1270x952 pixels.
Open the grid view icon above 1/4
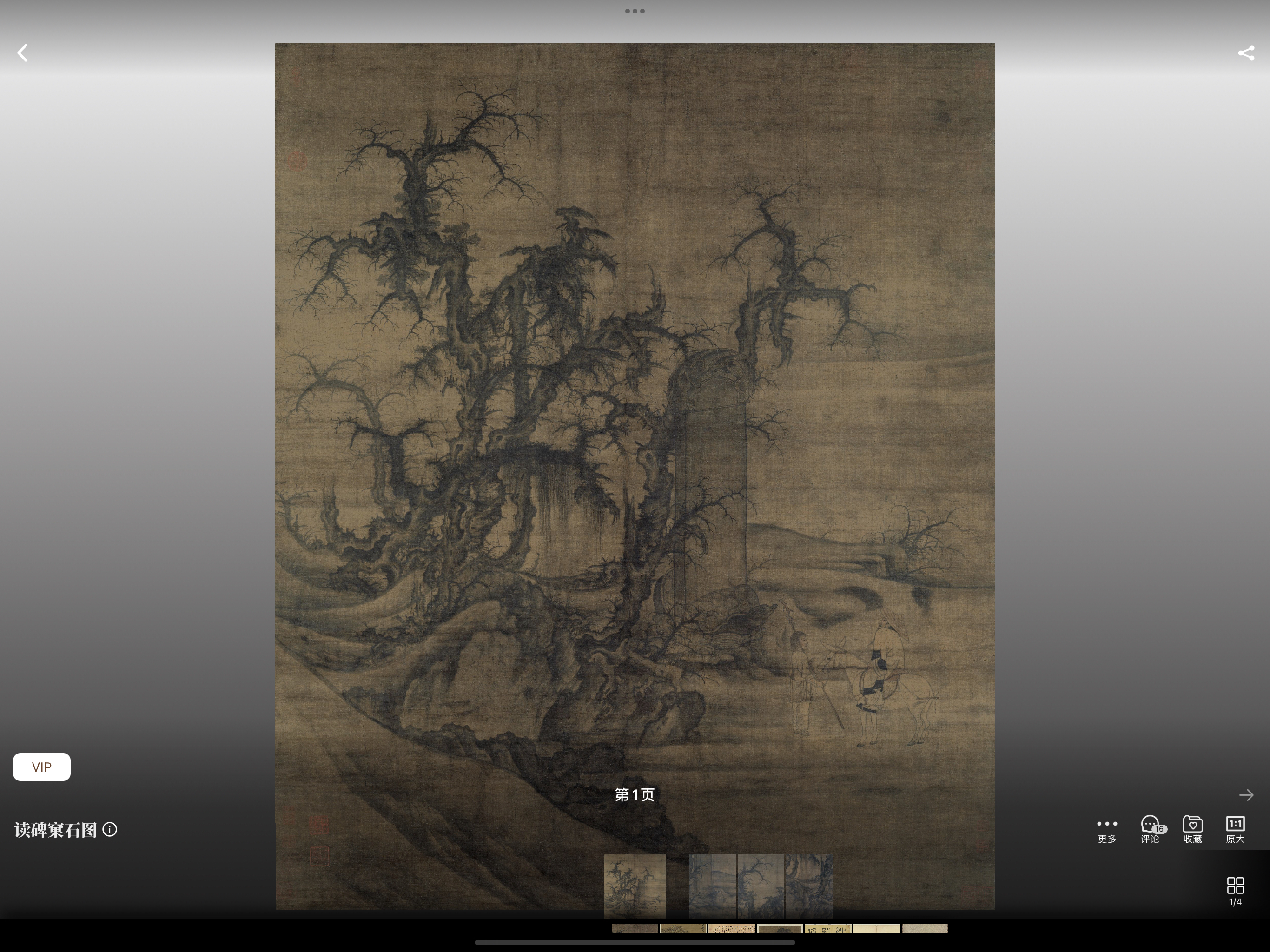click(x=1235, y=885)
